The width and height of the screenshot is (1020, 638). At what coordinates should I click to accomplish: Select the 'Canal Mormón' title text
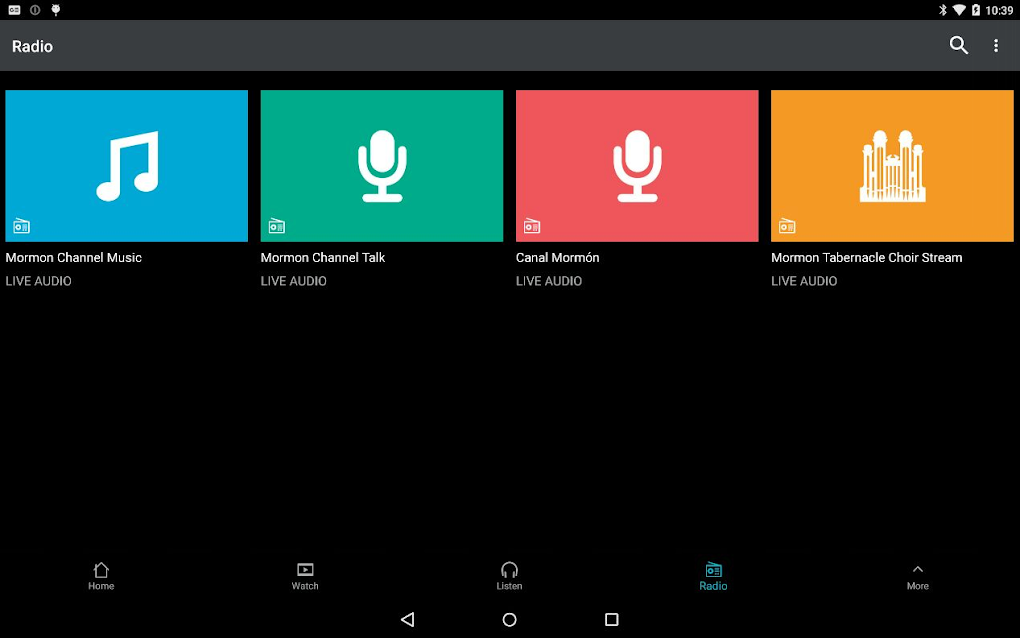pyautogui.click(x=557, y=258)
